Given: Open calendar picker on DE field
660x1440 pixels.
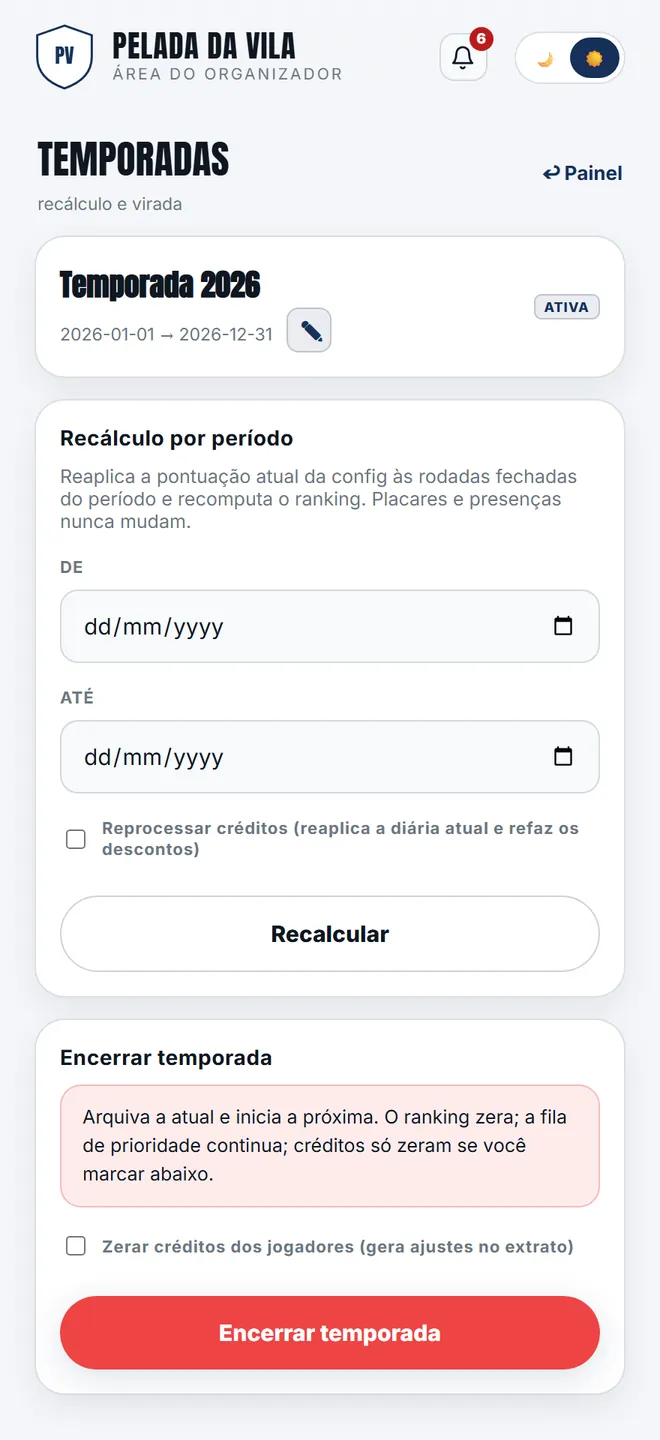Looking at the screenshot, I should [x=563, y=626].
